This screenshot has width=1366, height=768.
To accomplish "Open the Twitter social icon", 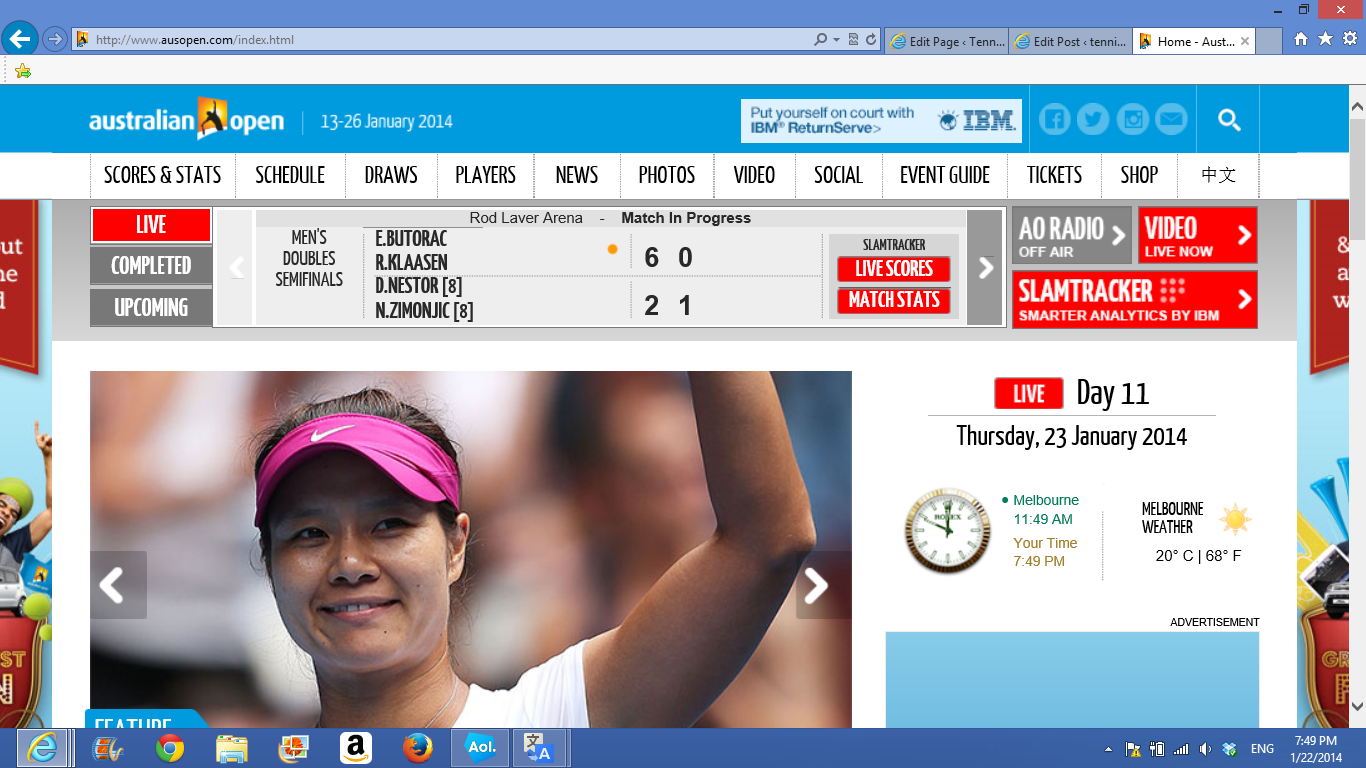I will pyautogui.click(x=1093, y=120).
